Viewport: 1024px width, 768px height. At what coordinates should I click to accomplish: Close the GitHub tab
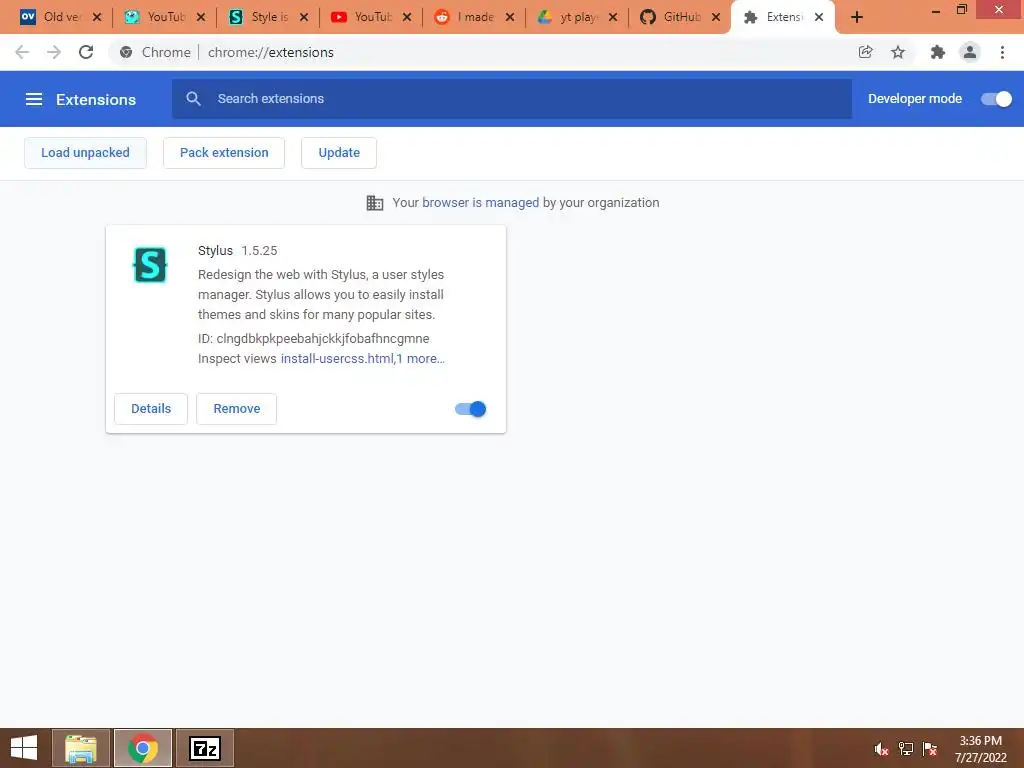tap(716, 18)
